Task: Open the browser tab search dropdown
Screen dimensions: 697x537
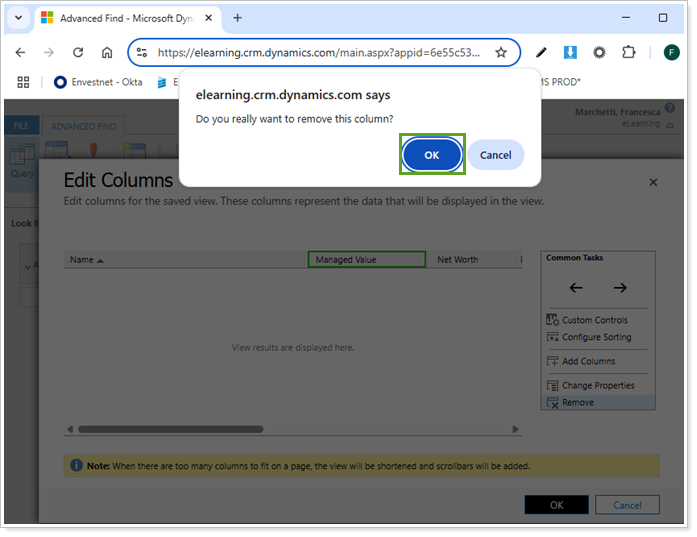Action: pos(18,18)
